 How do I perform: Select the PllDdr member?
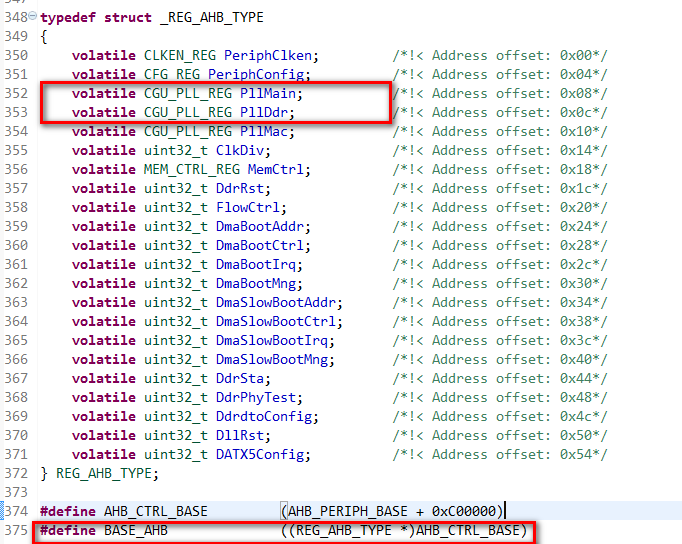point(264,113)
